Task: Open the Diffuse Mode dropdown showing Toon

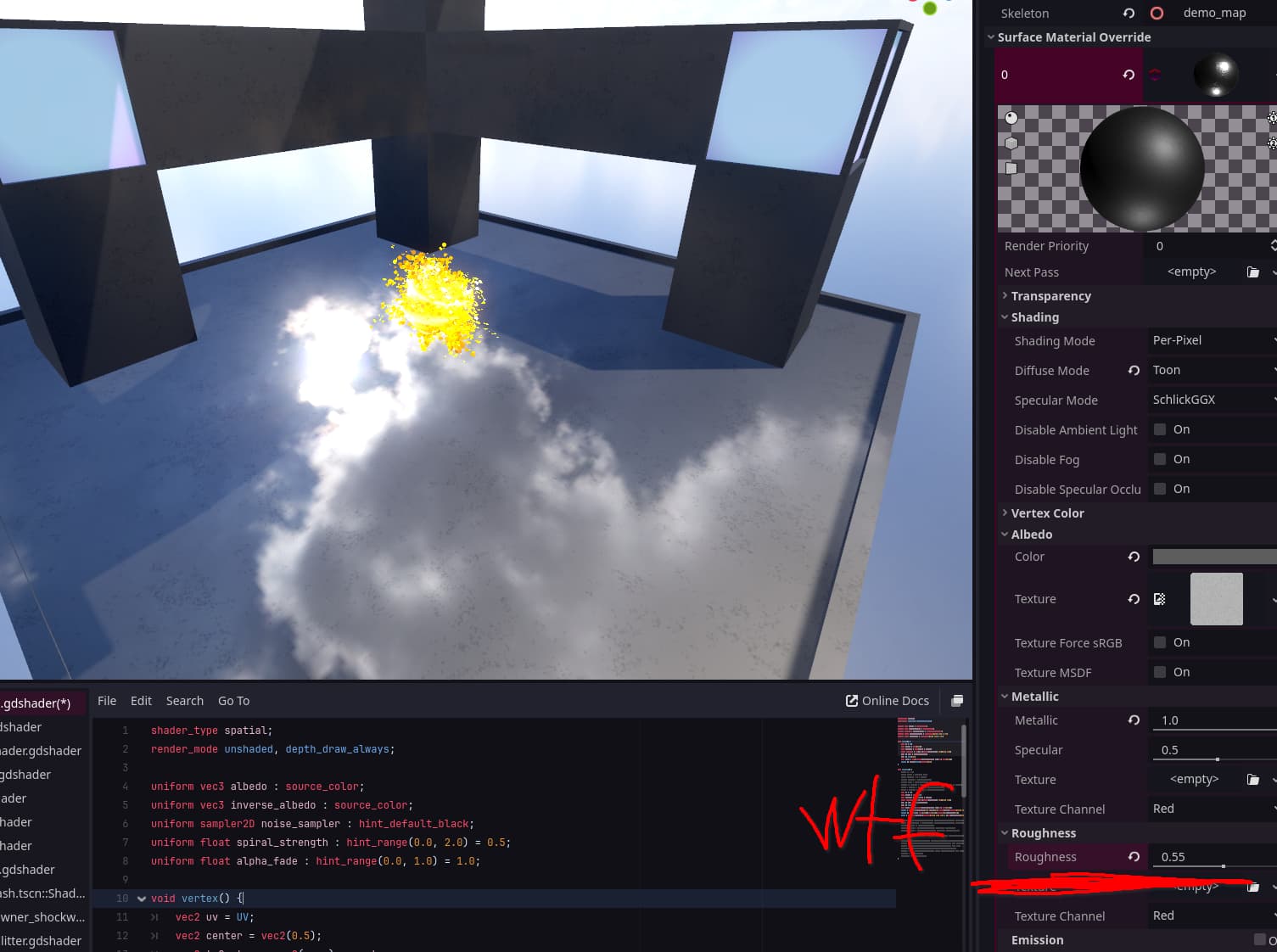Action: [1212, 370]
